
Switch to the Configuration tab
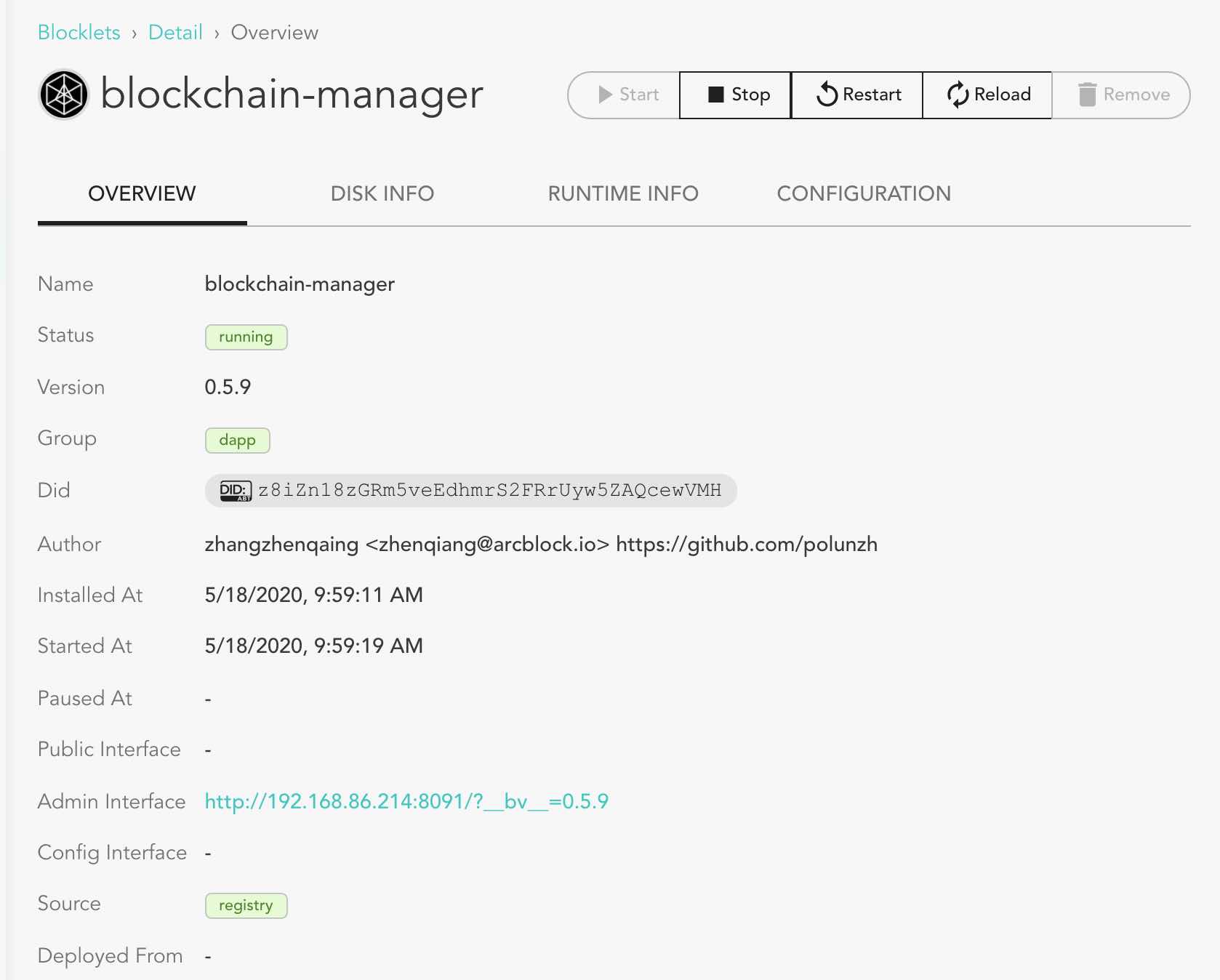click(863, 193)
